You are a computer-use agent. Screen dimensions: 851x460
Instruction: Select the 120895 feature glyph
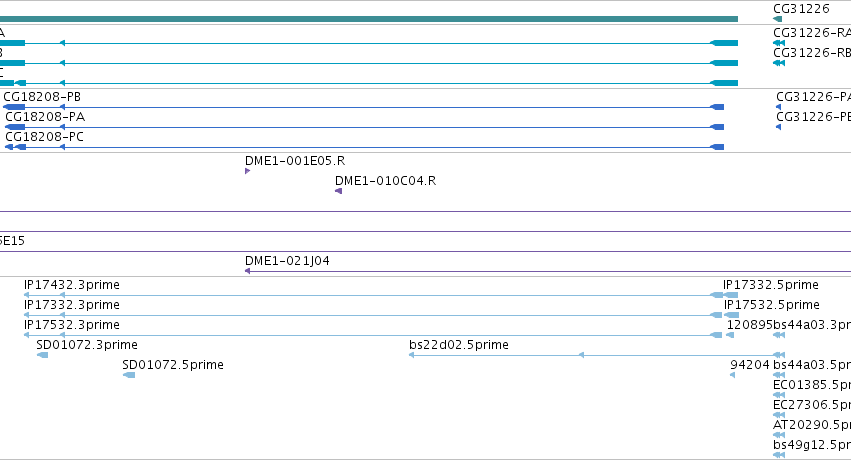point(731,335)
